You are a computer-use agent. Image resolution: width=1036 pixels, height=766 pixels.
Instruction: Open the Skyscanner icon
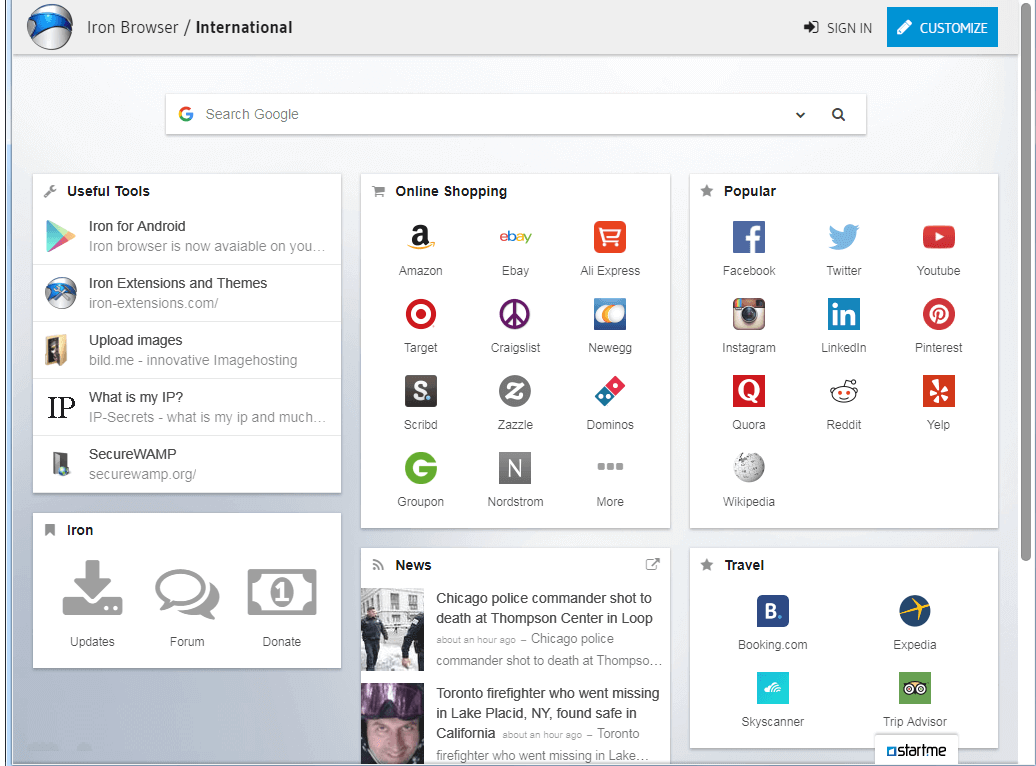(x=772, y=688)
